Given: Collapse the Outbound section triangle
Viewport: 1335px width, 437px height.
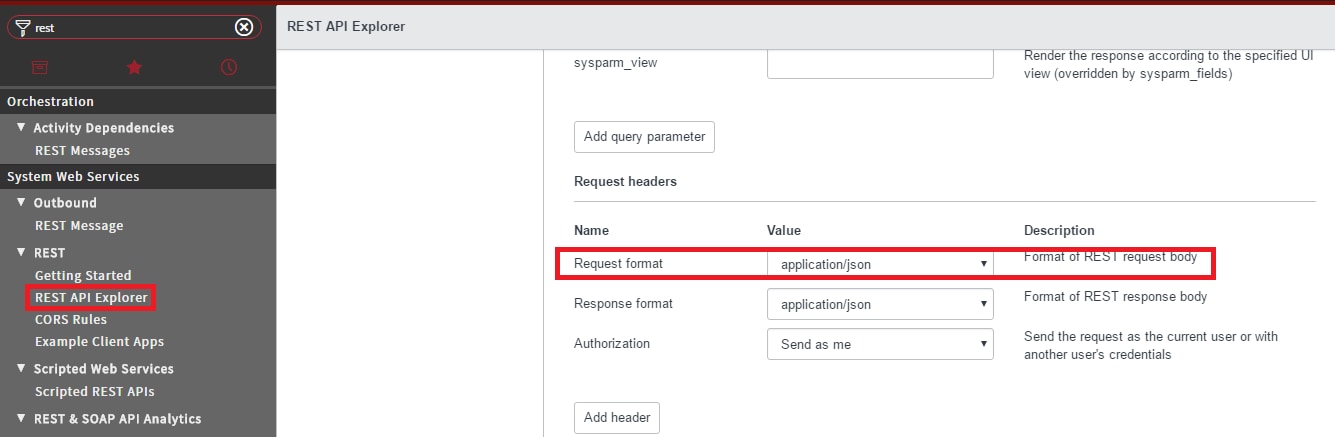Looking at the screenshot, I should pos(21,202).
